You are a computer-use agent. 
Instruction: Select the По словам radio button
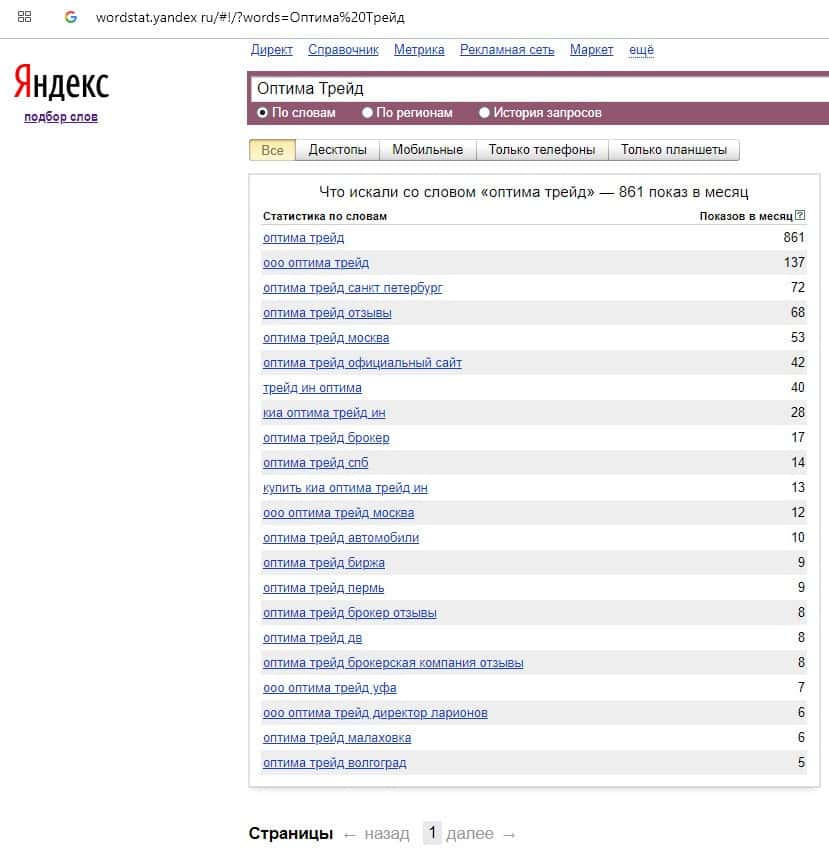click(263, 112)
